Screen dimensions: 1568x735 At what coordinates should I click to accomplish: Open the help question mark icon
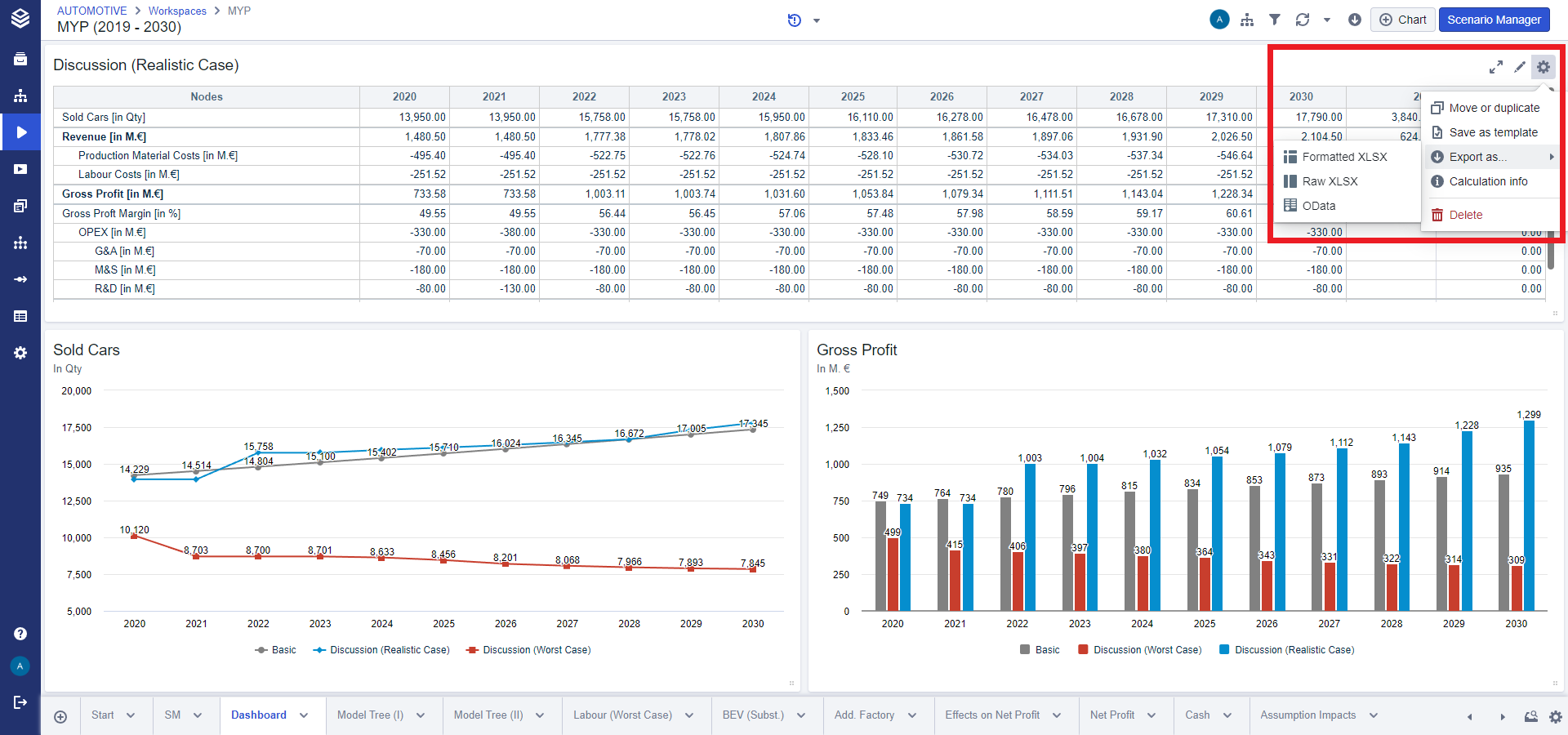click(20, 634)
